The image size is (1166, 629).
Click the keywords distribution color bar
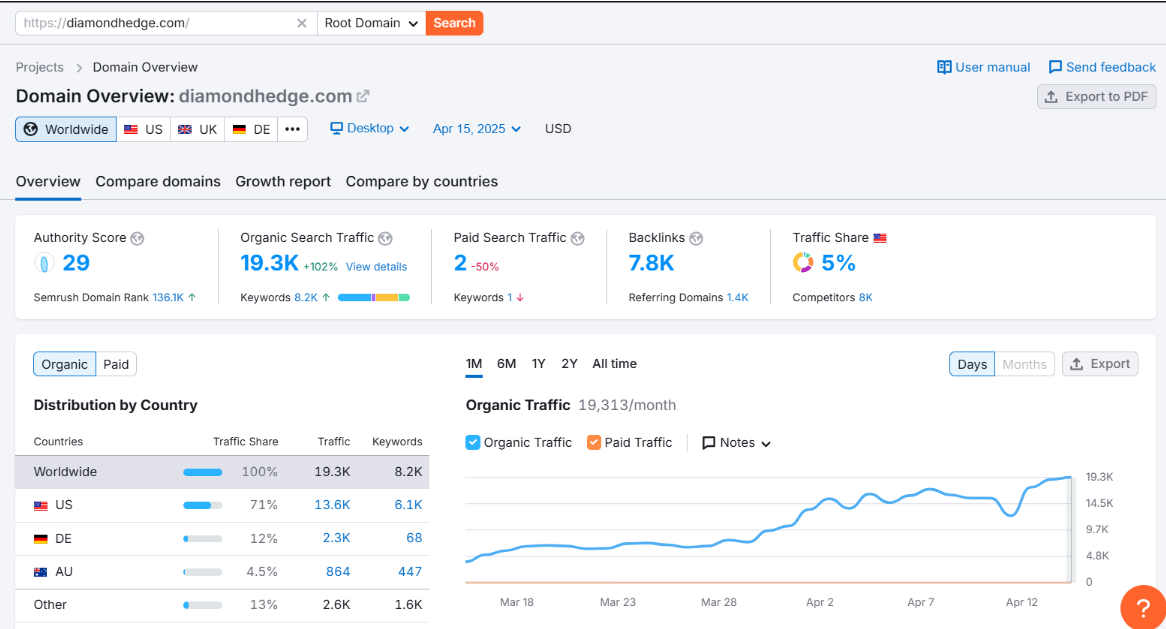click(x=373, y=298)
